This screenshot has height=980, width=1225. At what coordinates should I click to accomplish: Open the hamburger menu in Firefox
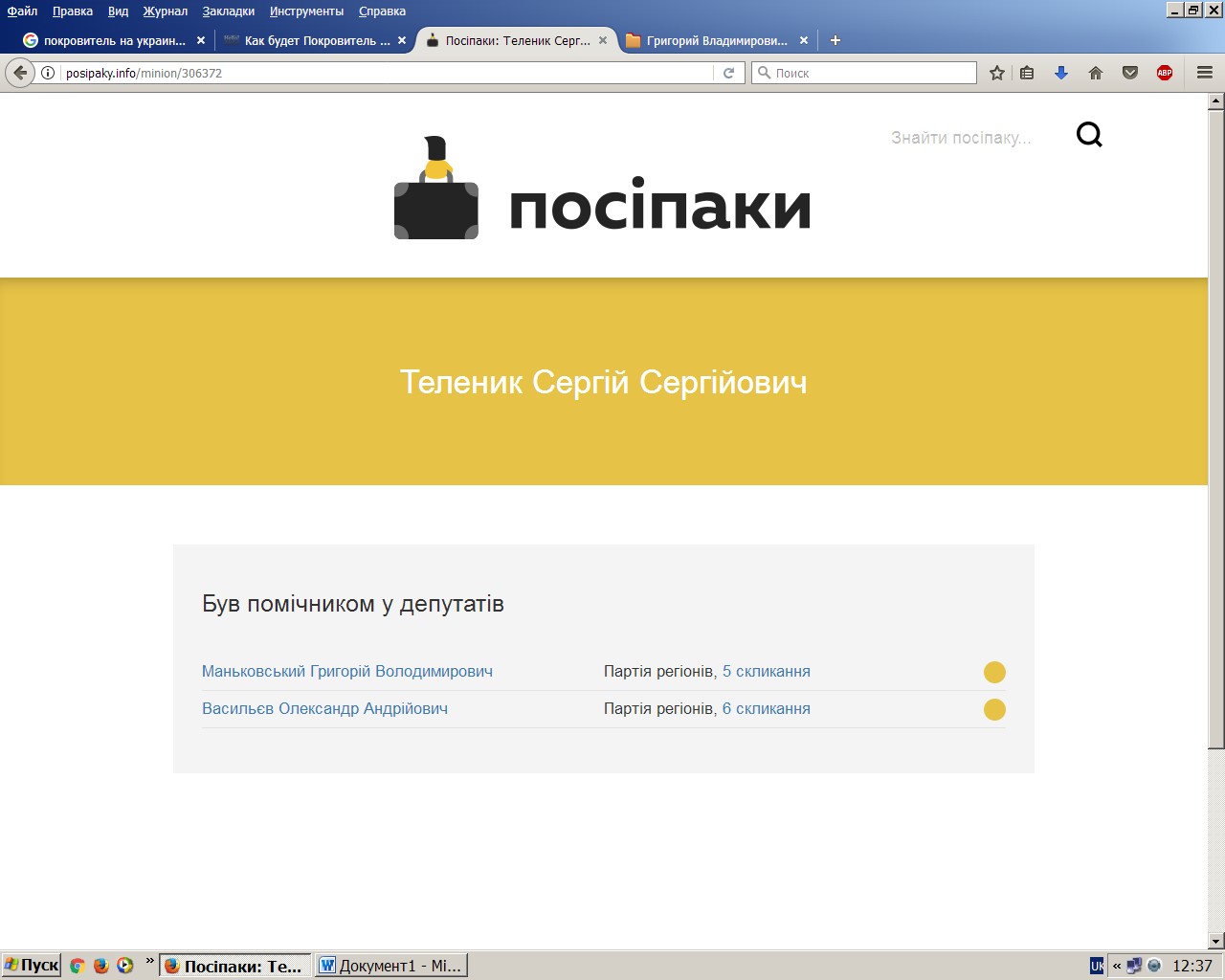click(x=1205, y=73)
